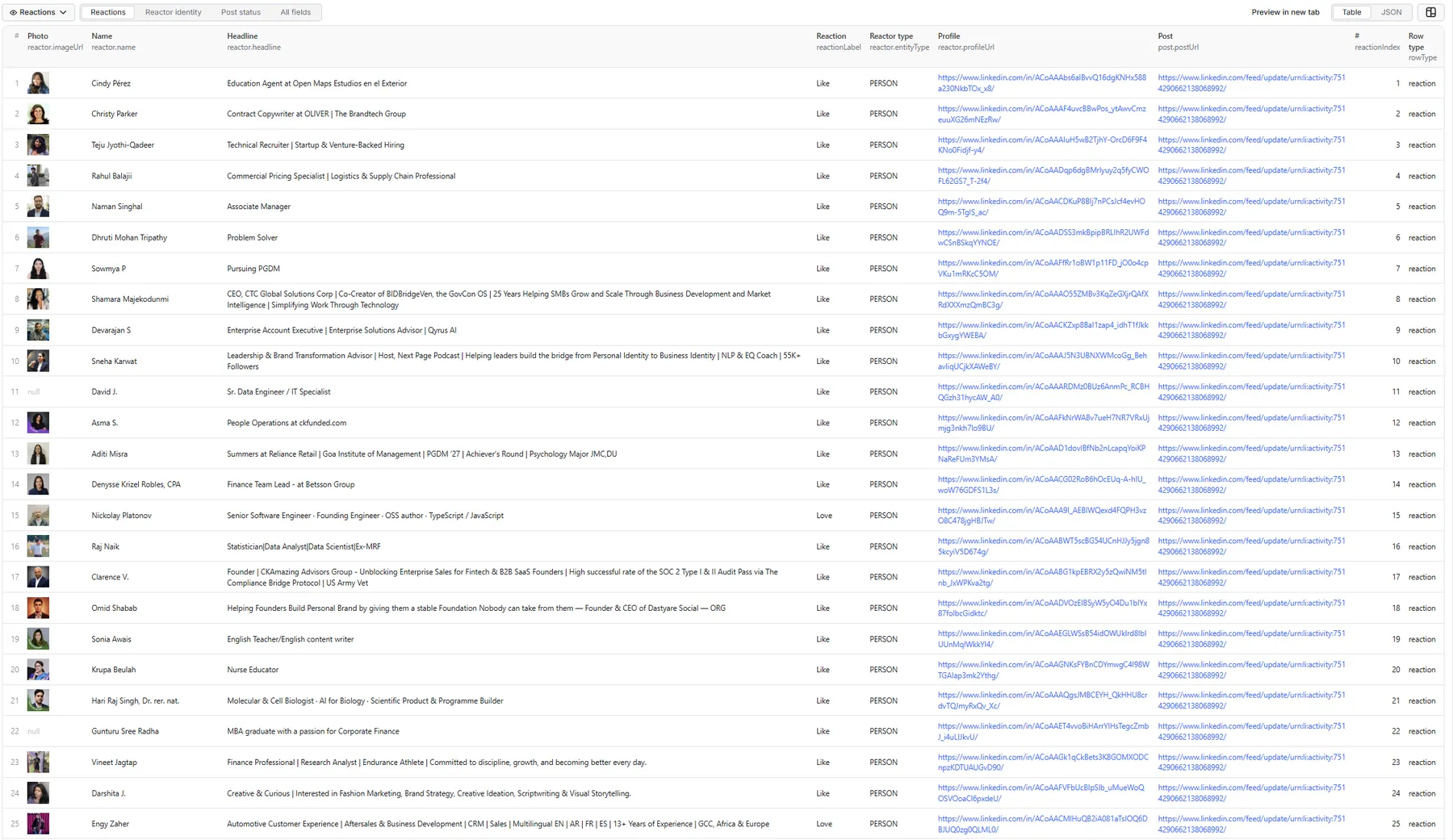The width and height of the screenshot is (1453, 840).
Task: Open Sowmya P's LinkedIn profile URL
Action: pyautogui.click(x=1043, y=269)
